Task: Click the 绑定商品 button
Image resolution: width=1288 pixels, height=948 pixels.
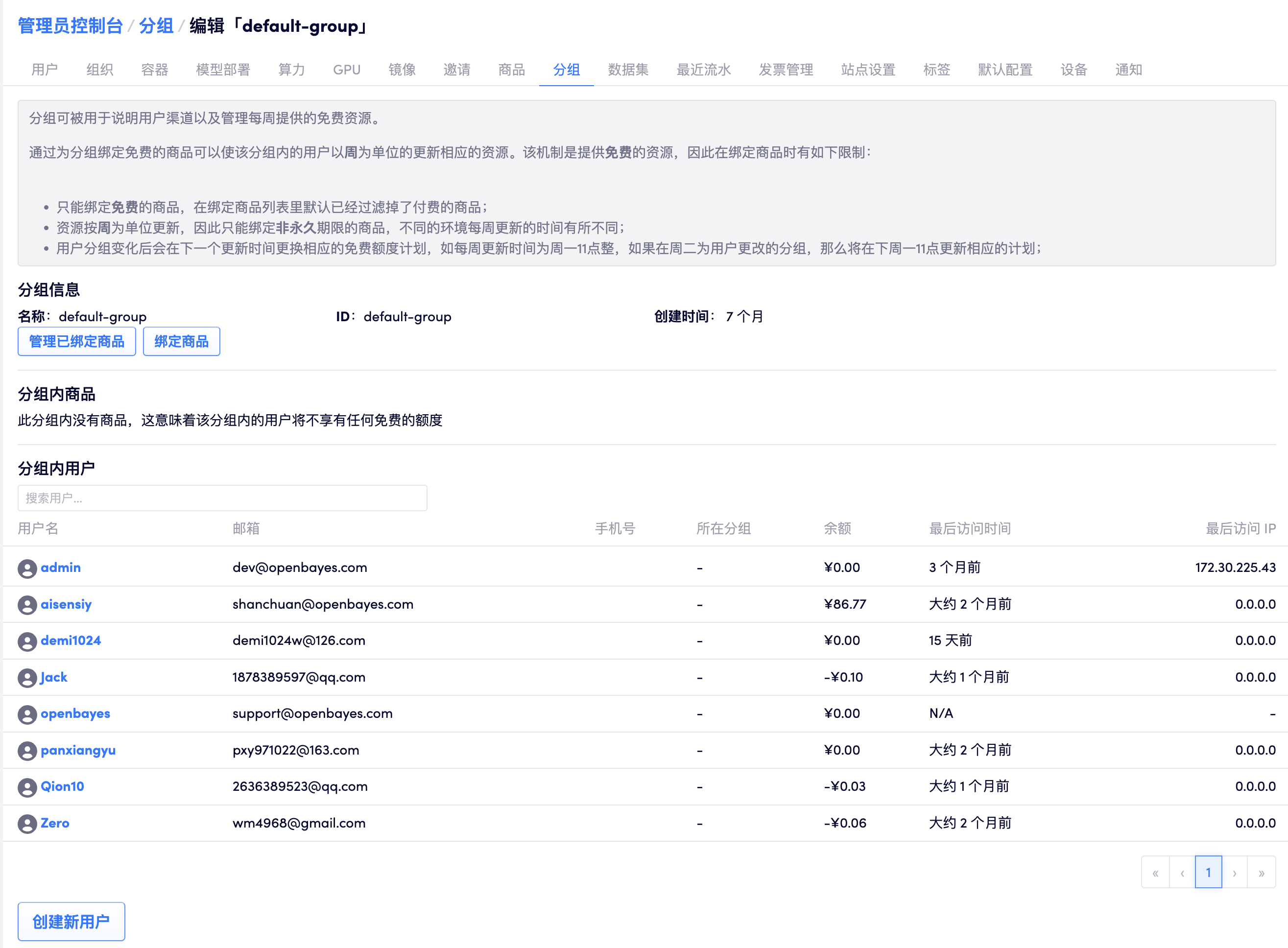Action: 181,341
